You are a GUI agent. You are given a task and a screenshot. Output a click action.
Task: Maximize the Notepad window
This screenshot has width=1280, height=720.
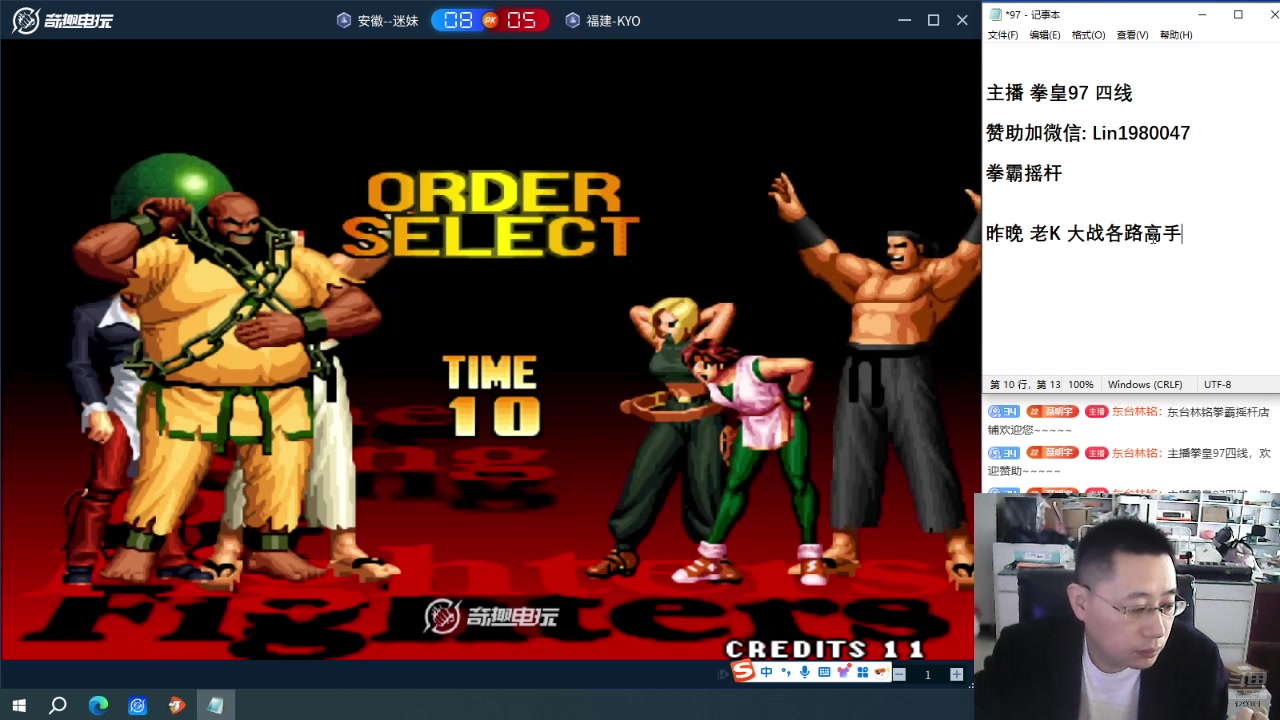pyautogui.click(x=1238, y=14)
